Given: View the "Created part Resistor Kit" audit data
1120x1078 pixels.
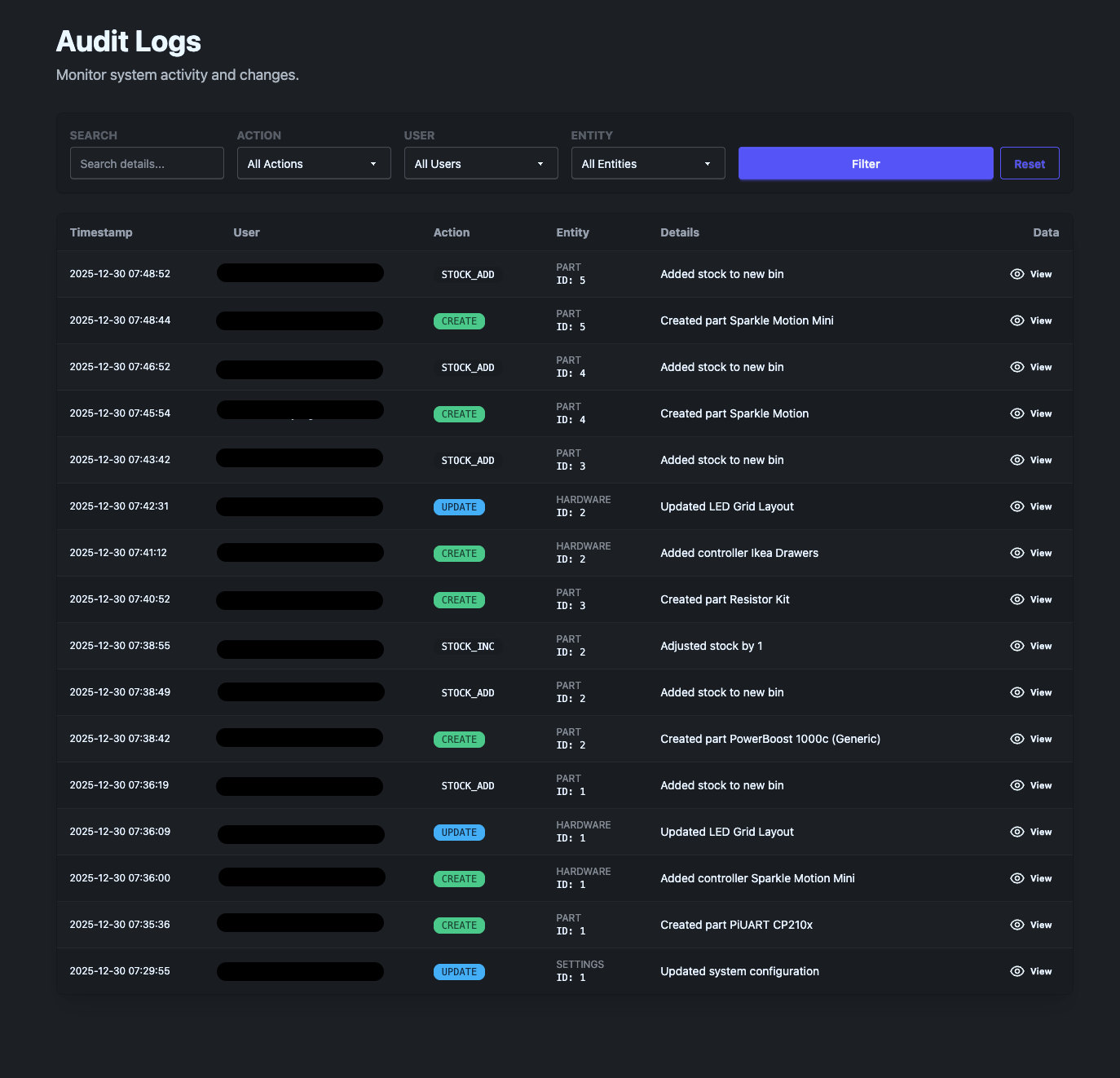Looking at the screenshot, I should (1030, 599).
